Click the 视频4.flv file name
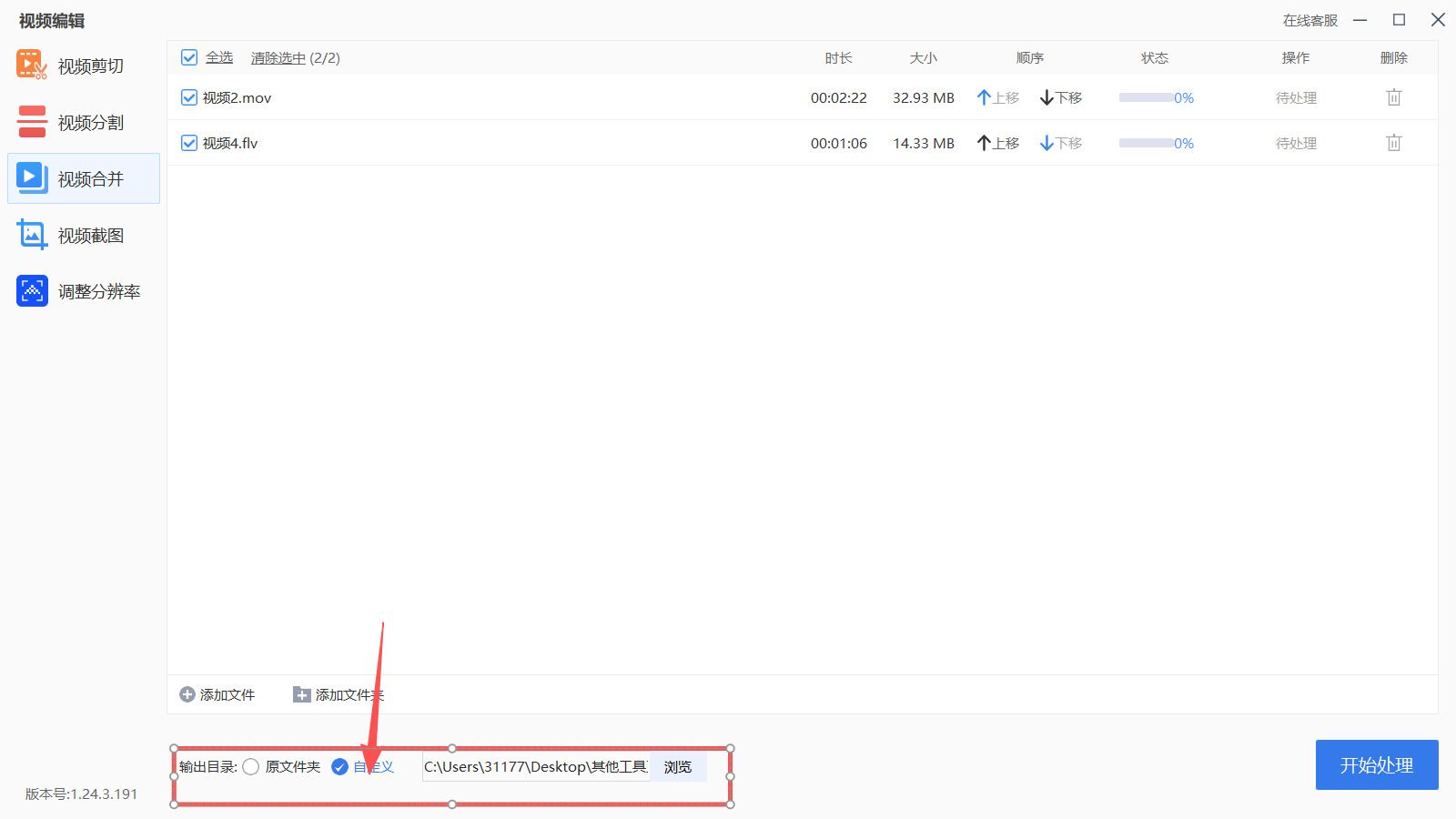 point(230,143)
